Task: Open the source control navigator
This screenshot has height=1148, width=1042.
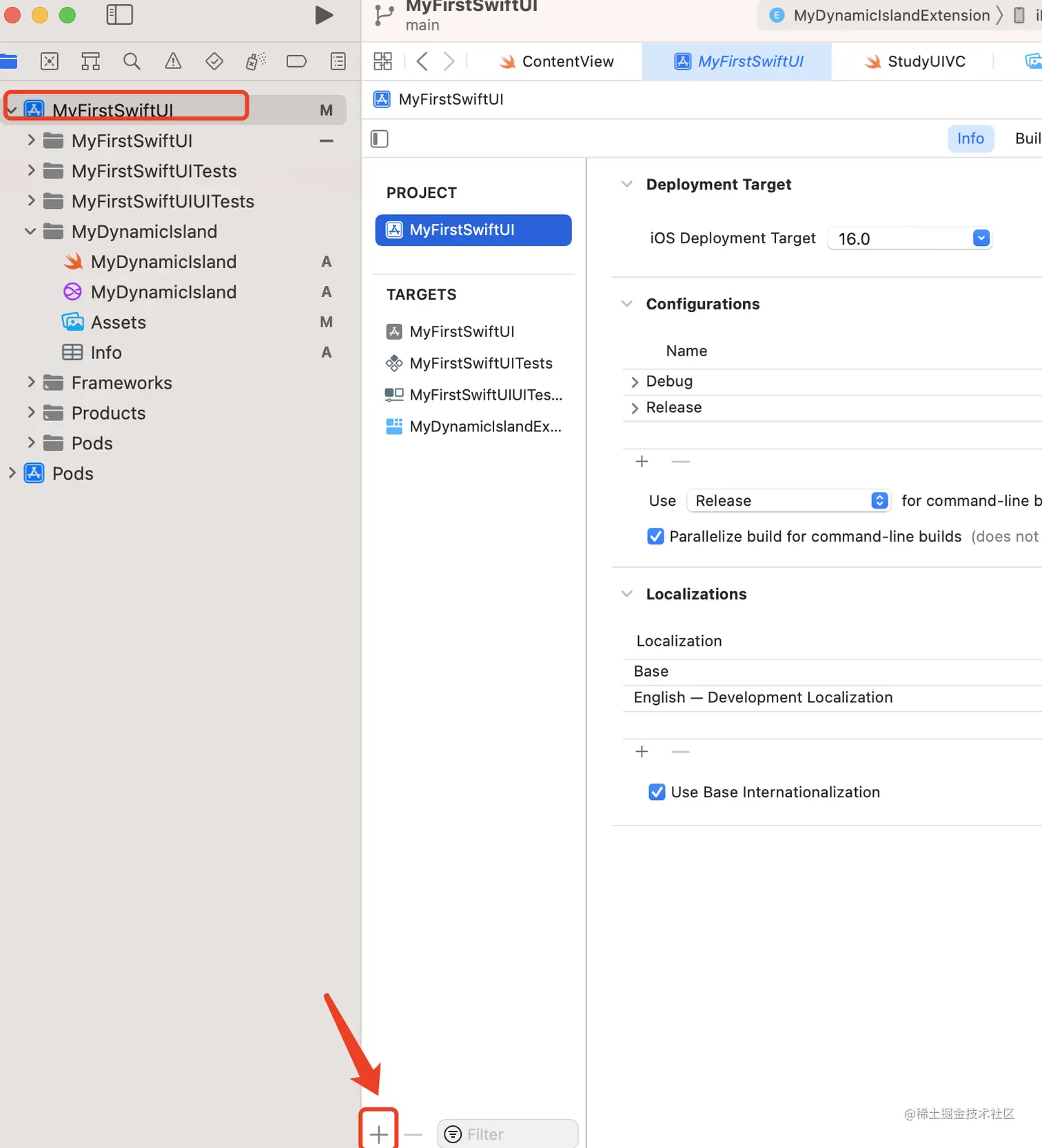Action: (50, 61)
